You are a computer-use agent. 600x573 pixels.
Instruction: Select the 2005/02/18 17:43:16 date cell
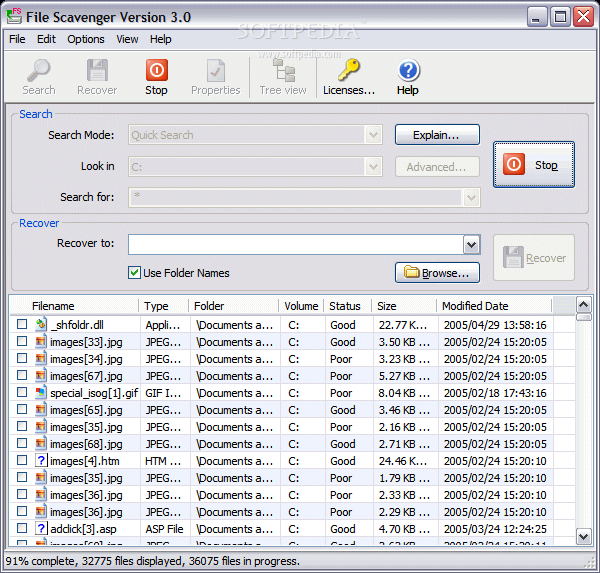[495, 393]
